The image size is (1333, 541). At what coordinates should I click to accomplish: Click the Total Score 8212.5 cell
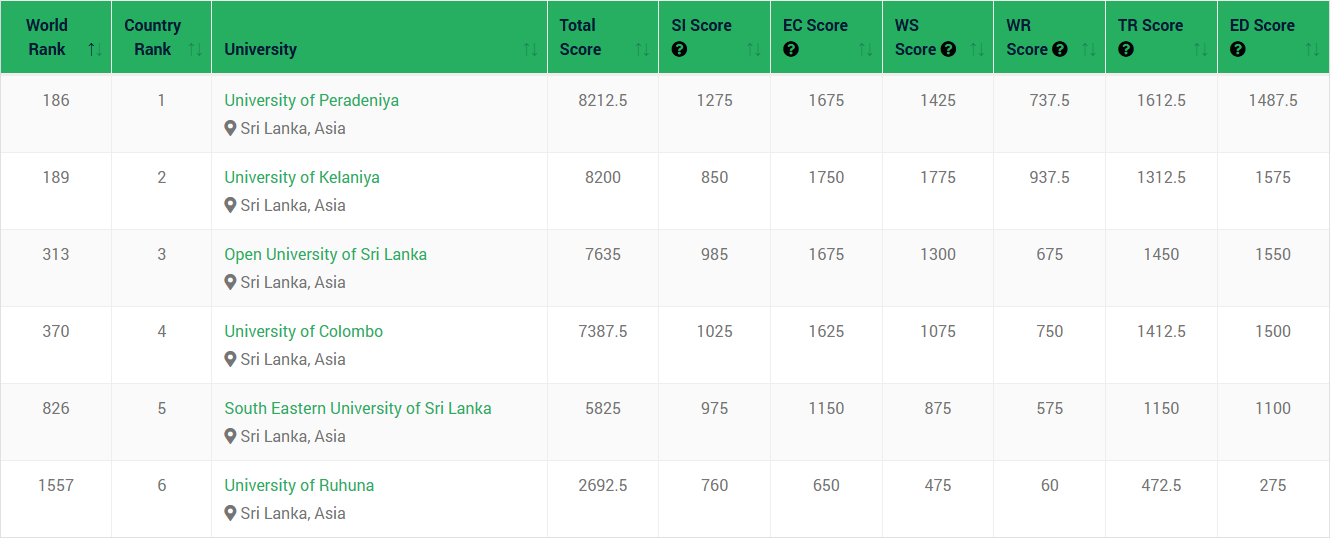(x=603, y=100)
